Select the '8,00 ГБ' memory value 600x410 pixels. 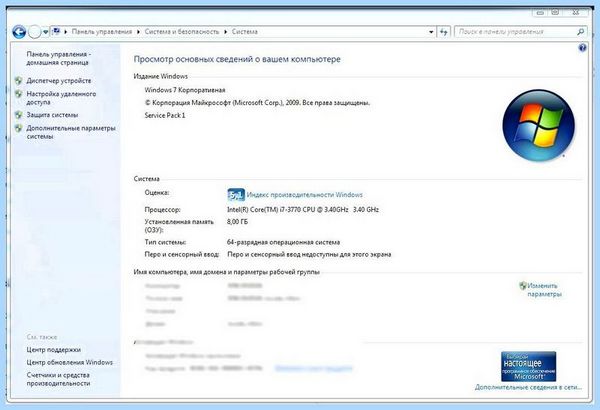click(x=237, y=222)
